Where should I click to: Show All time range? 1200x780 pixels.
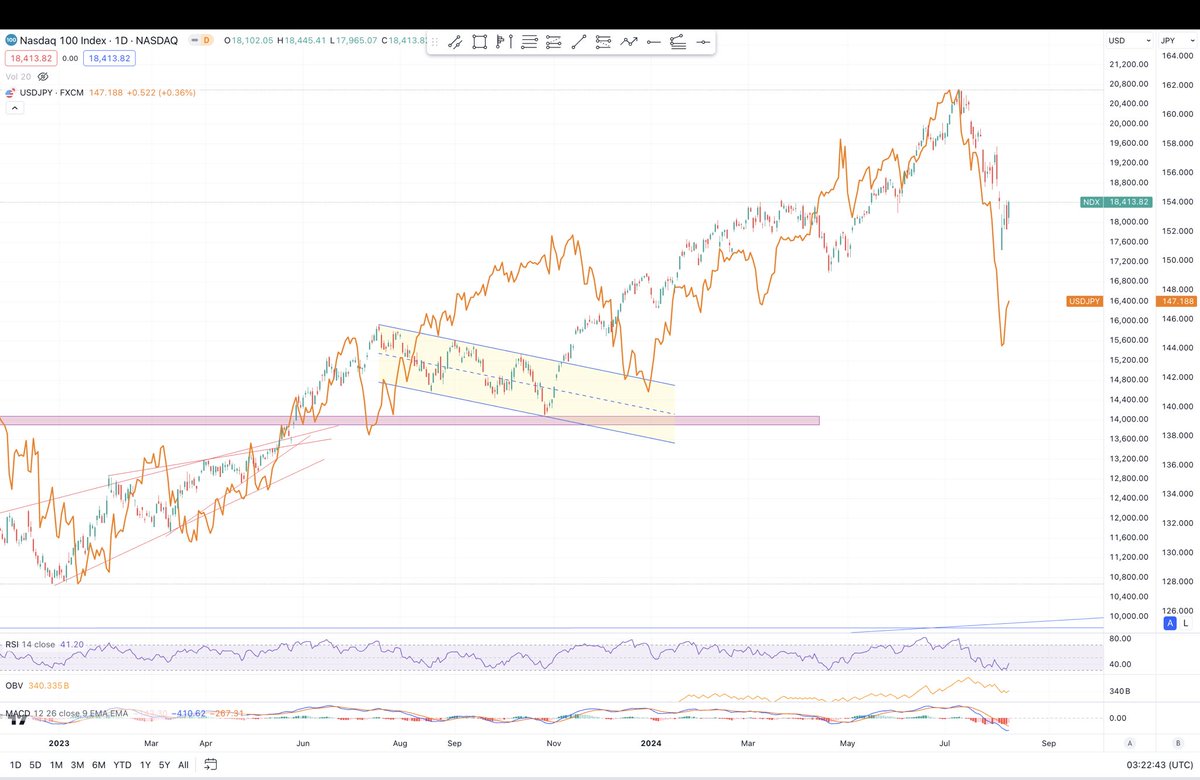click(183, 765)
